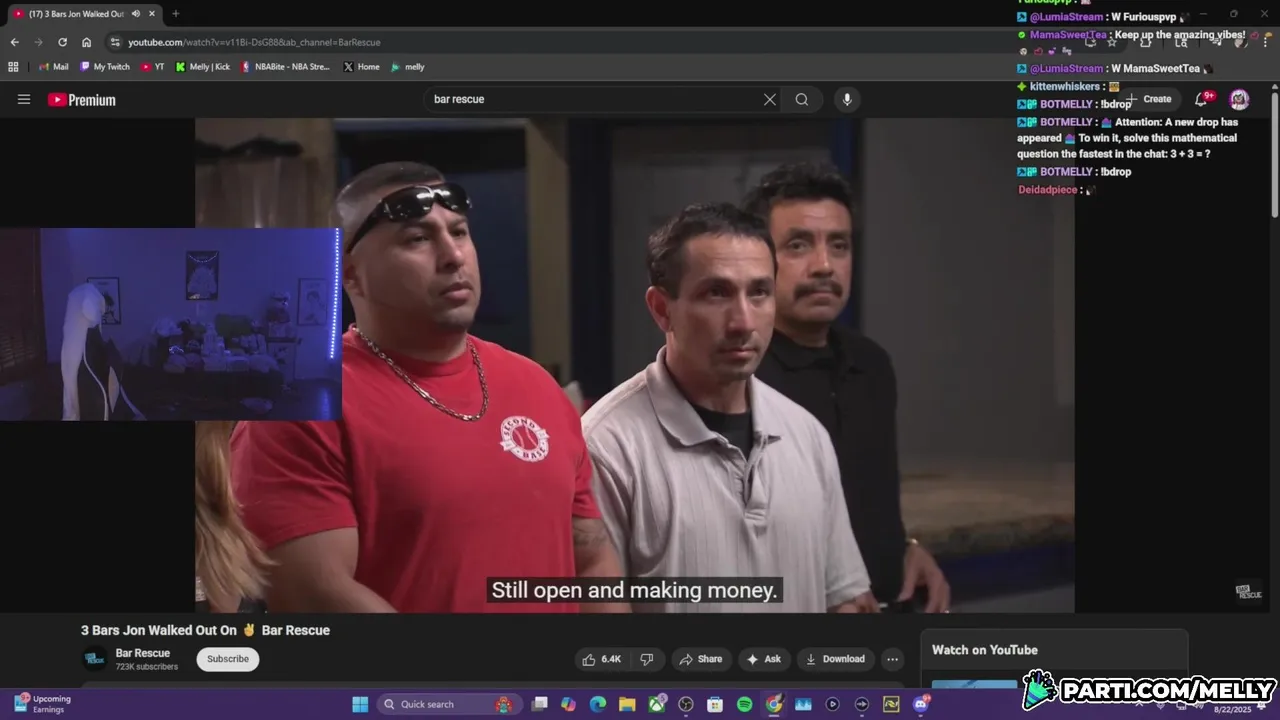1280x720 pixels.
Task: Open the bookmarks apps grid icon
Action: pyautogui.click(x=13, y=67)
